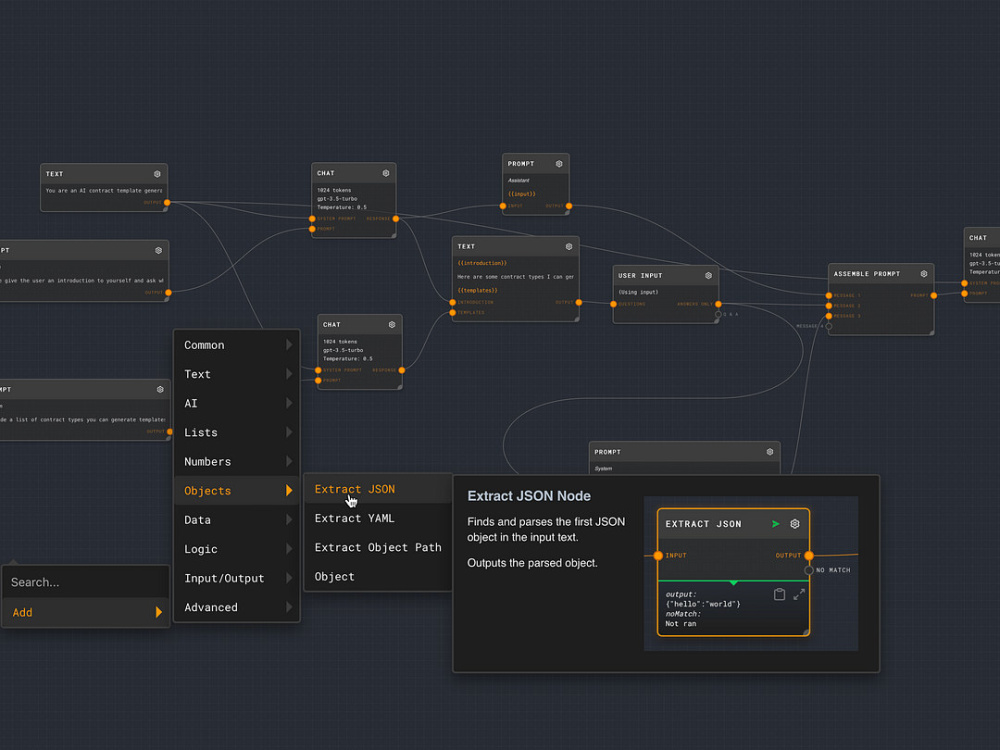
Task: Select Extract JSON from the Objects submenu
Action: coord(378,489)
